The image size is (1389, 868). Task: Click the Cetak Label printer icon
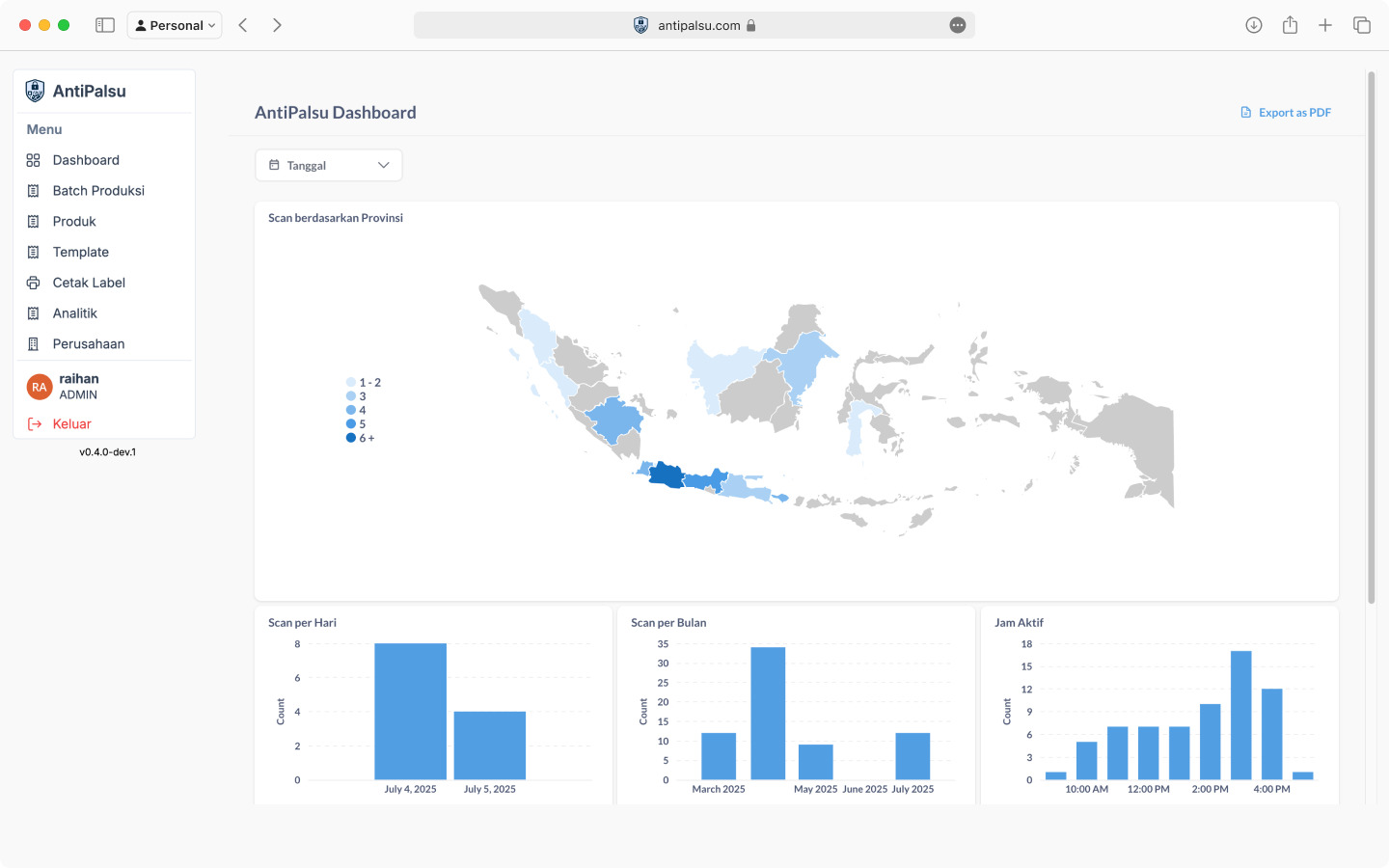pos(33,283)
